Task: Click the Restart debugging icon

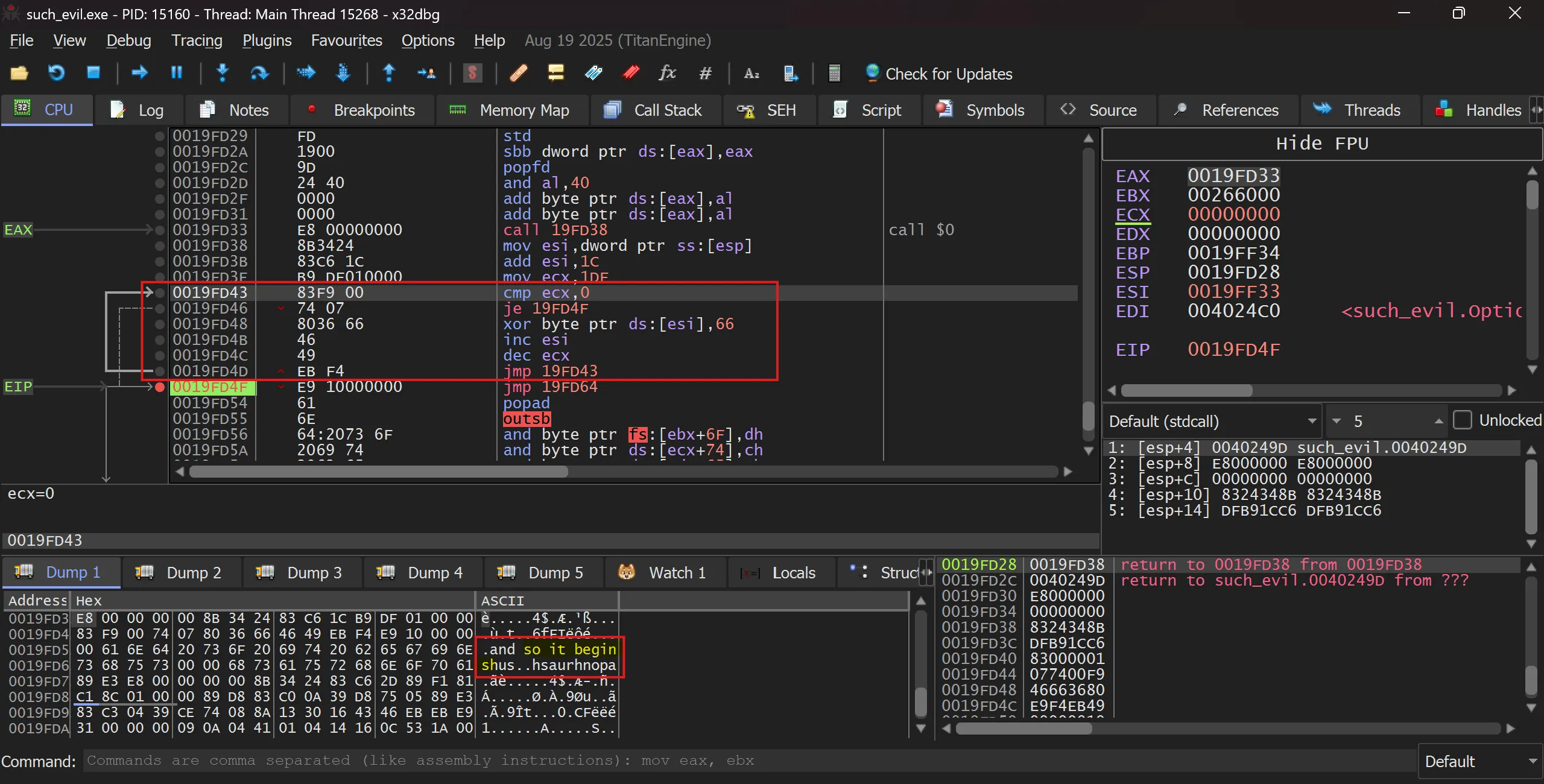Action: (56, 73)
